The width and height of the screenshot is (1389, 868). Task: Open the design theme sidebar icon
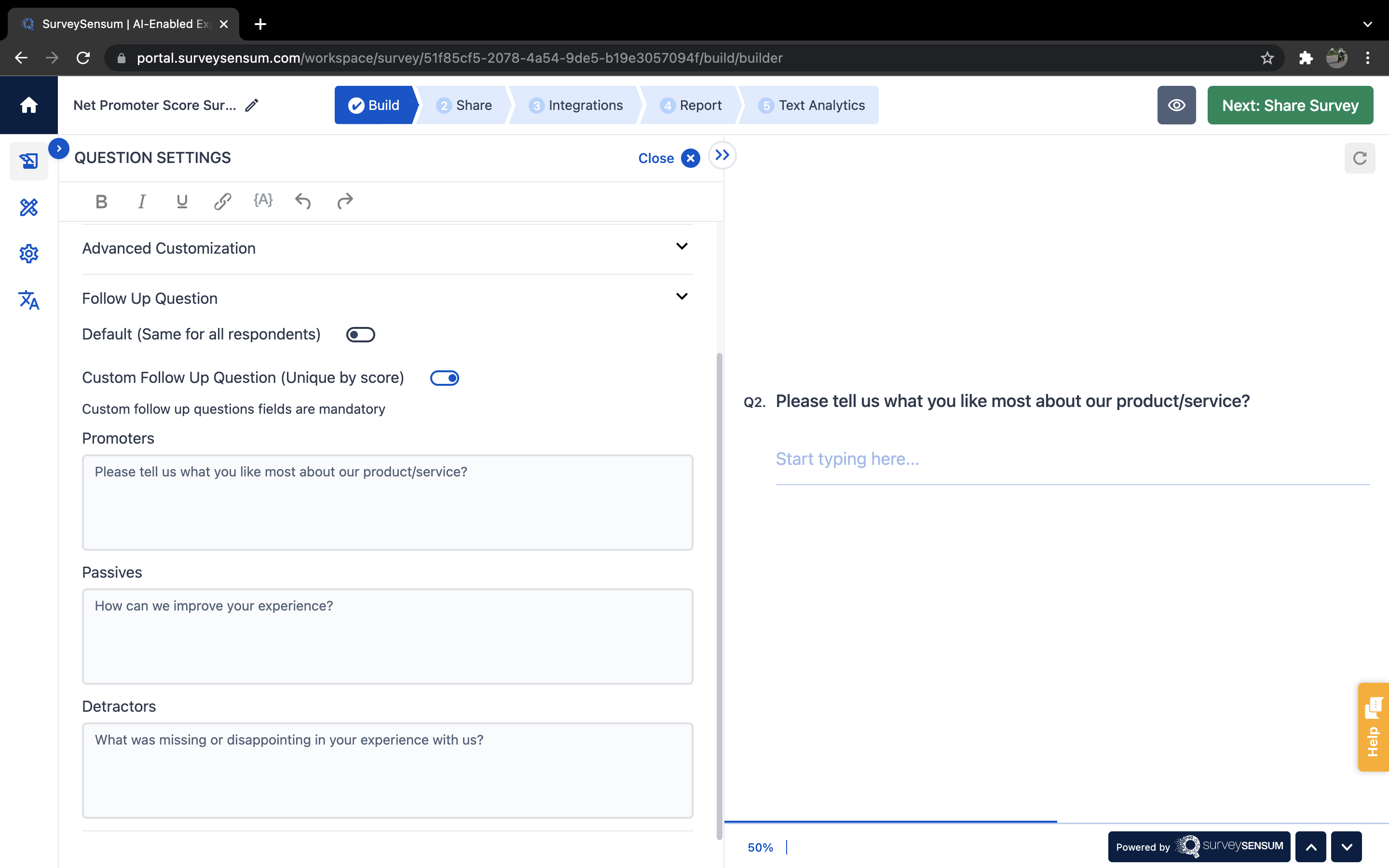pyautogui.click(x=29, y=207)
